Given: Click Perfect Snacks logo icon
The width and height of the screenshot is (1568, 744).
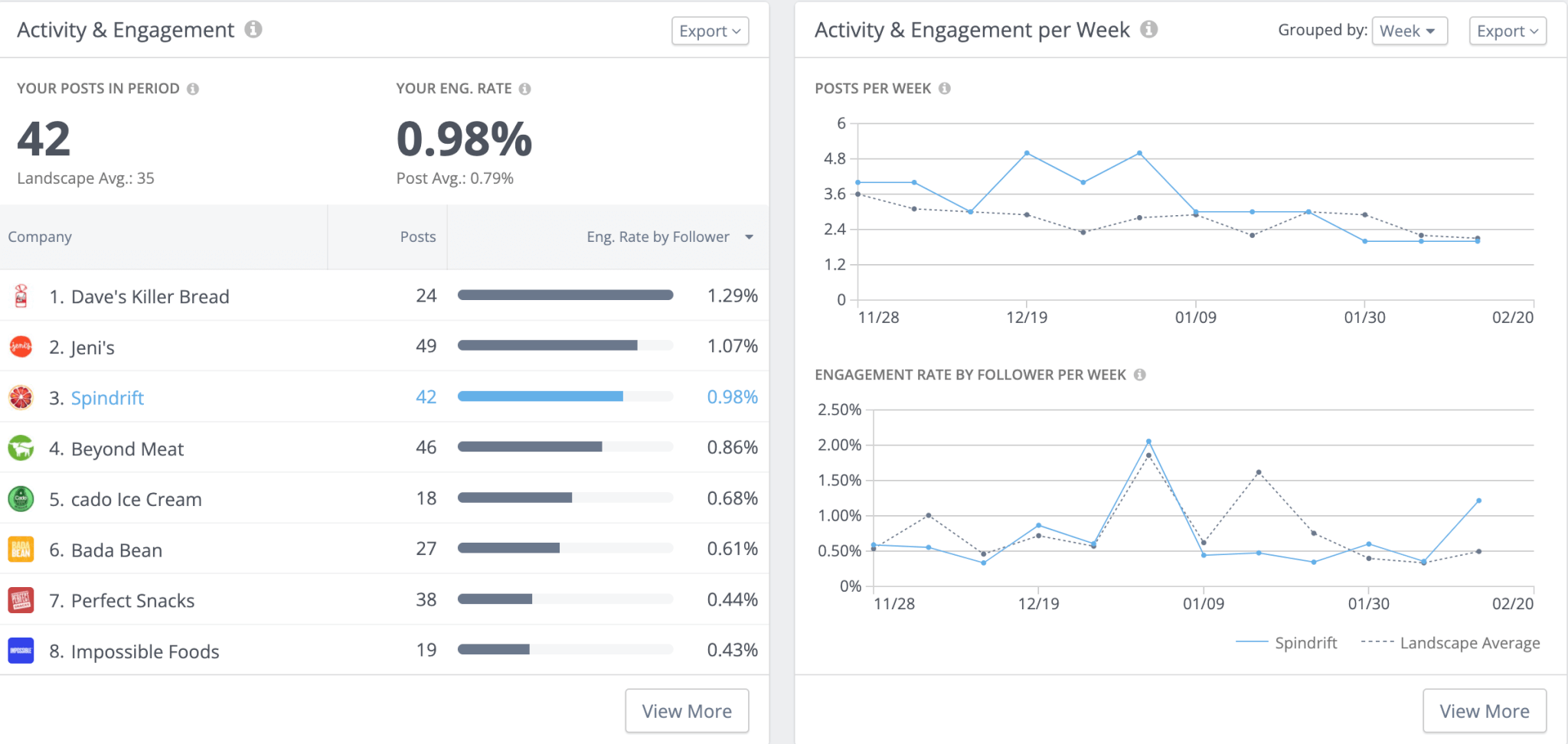Looking at the screenshot, I should (x=21, y=600).
